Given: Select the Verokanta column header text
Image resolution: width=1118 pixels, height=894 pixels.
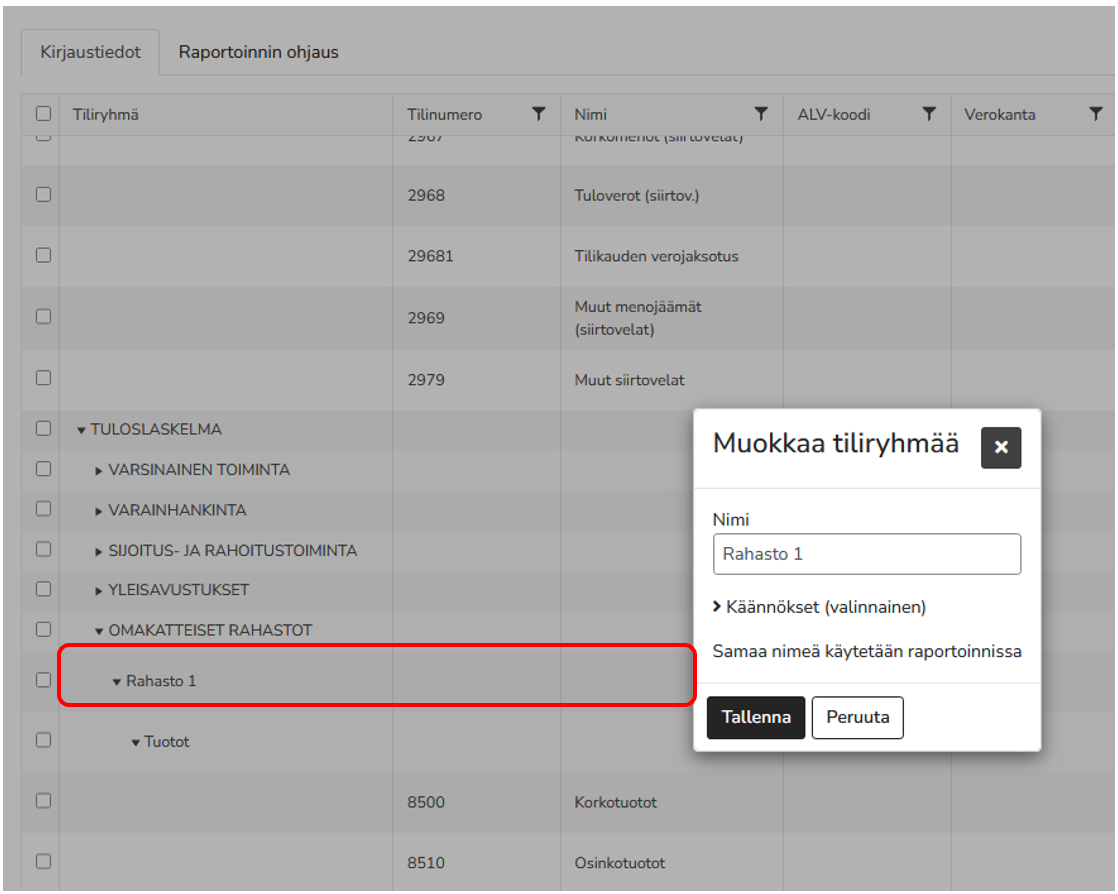Looking at the screenshot, I should pyautogui.click(x=1000, y=115).
